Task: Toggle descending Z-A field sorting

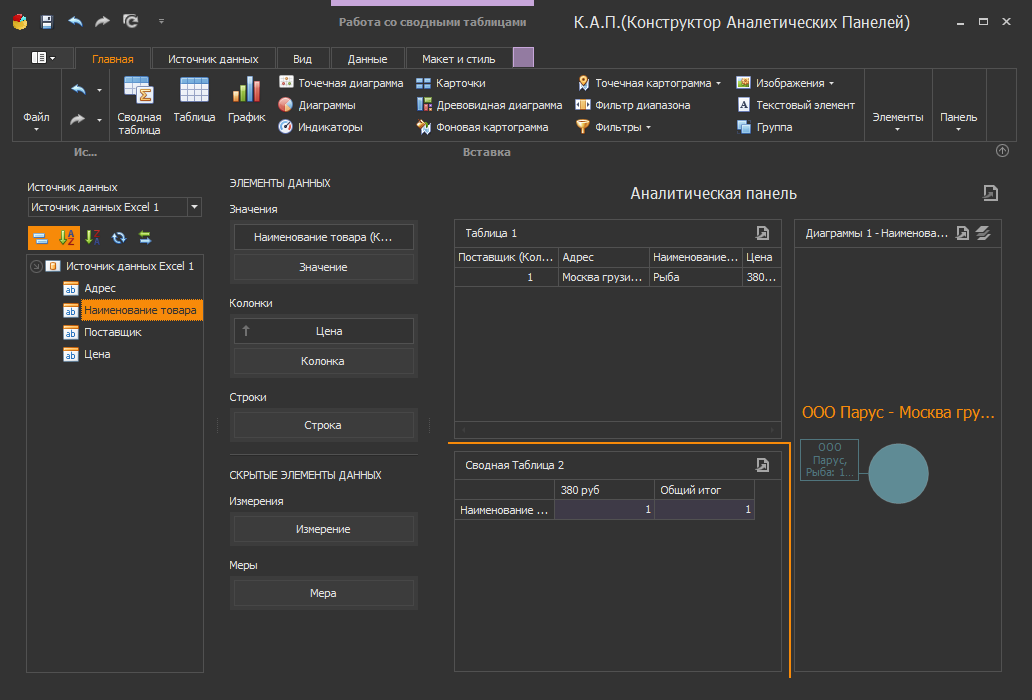Action: pyautogui.click(x=93, y=237)
